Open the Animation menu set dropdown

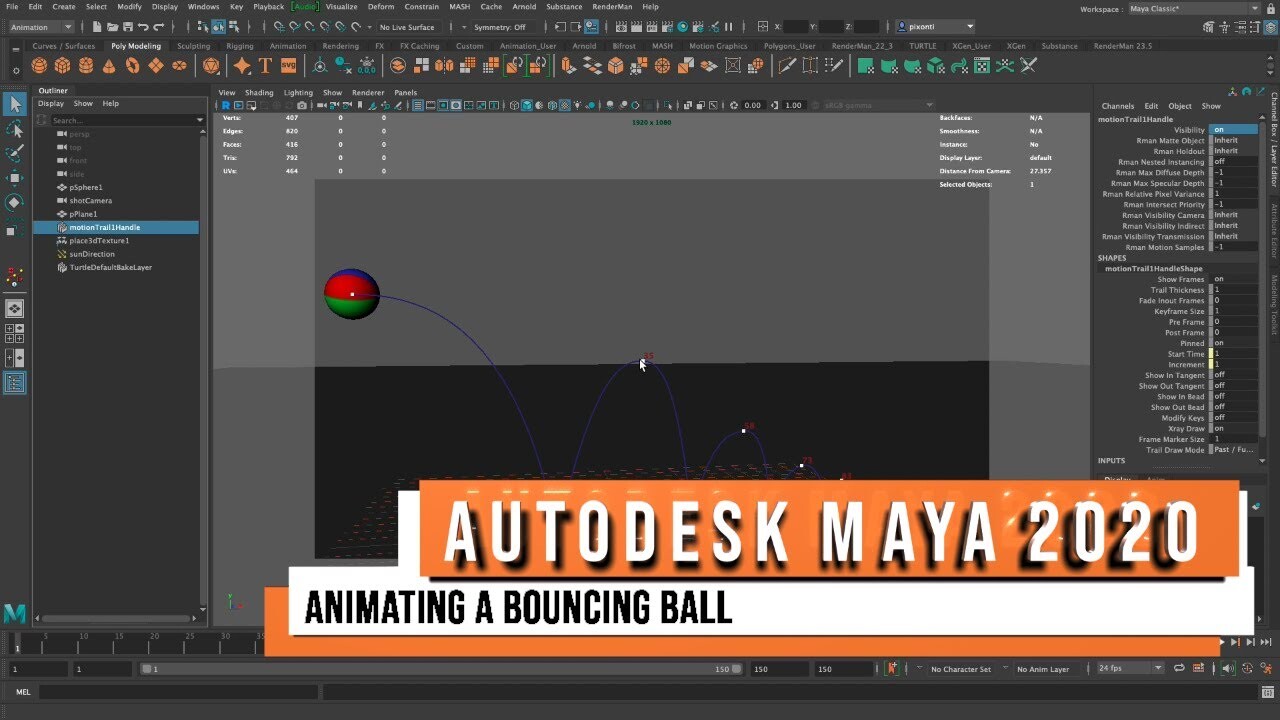pos(40,26)
